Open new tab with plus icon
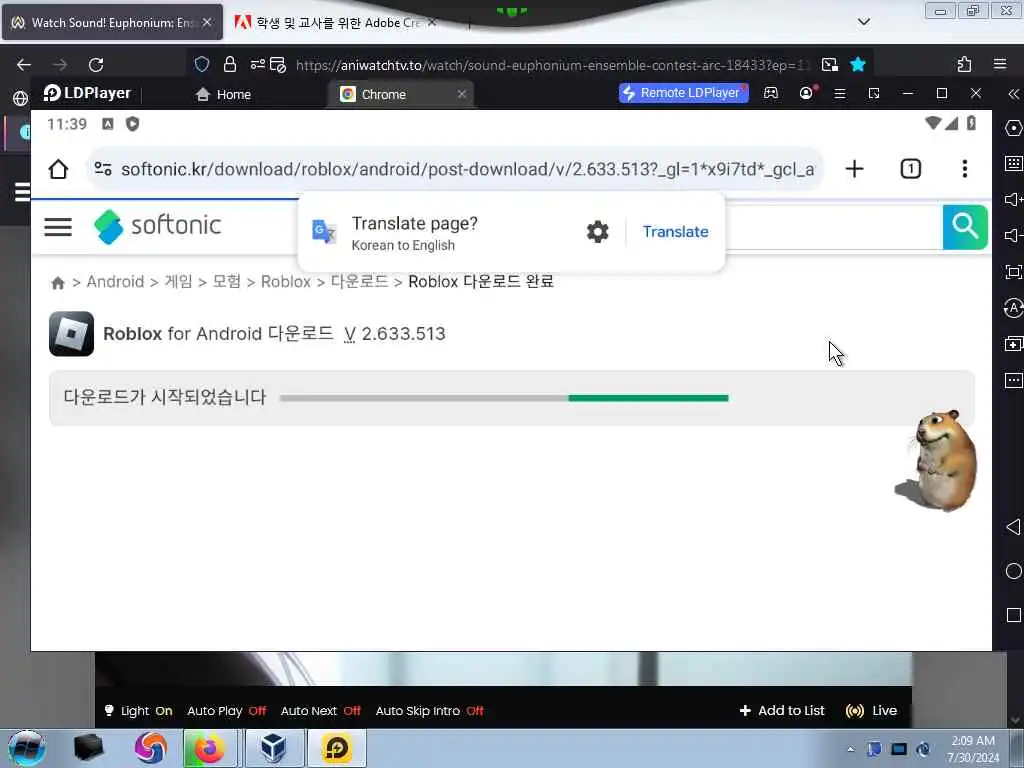Viewport: 1024px width, 768px height. [x=854, y=169]
